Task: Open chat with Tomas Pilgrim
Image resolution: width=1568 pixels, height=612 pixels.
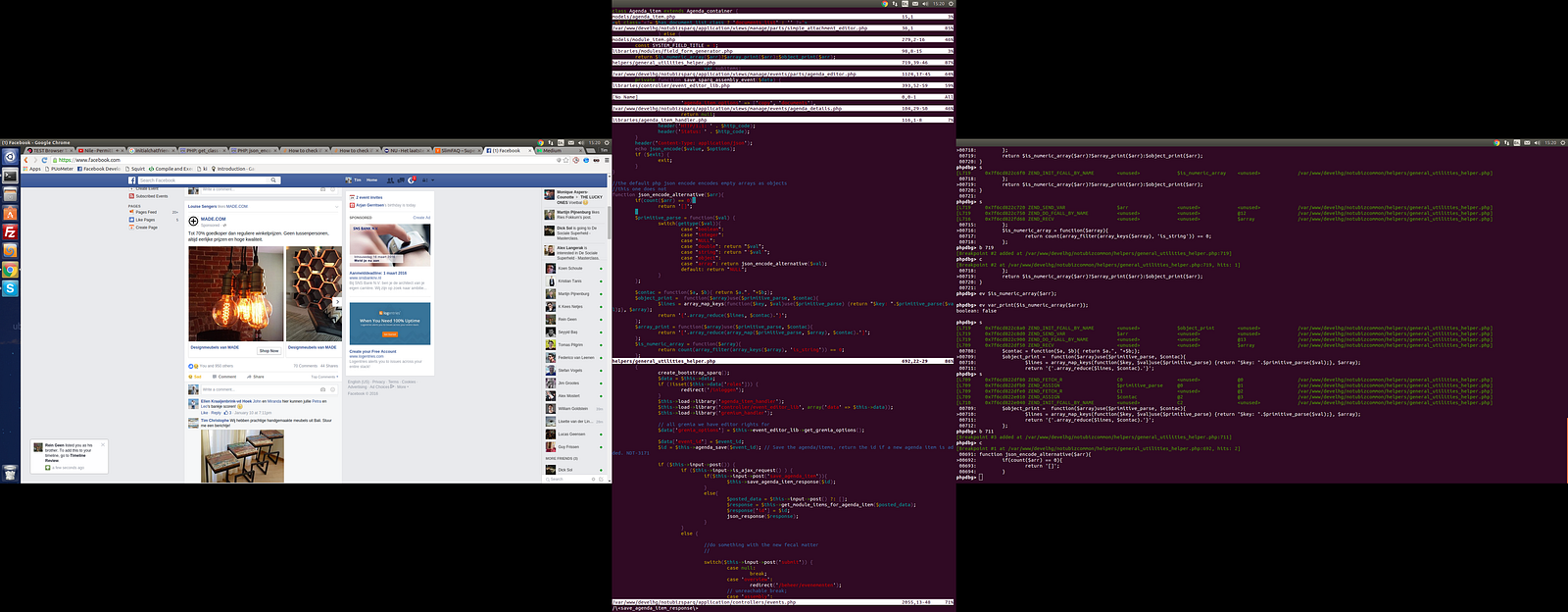Action: (573, 344)
